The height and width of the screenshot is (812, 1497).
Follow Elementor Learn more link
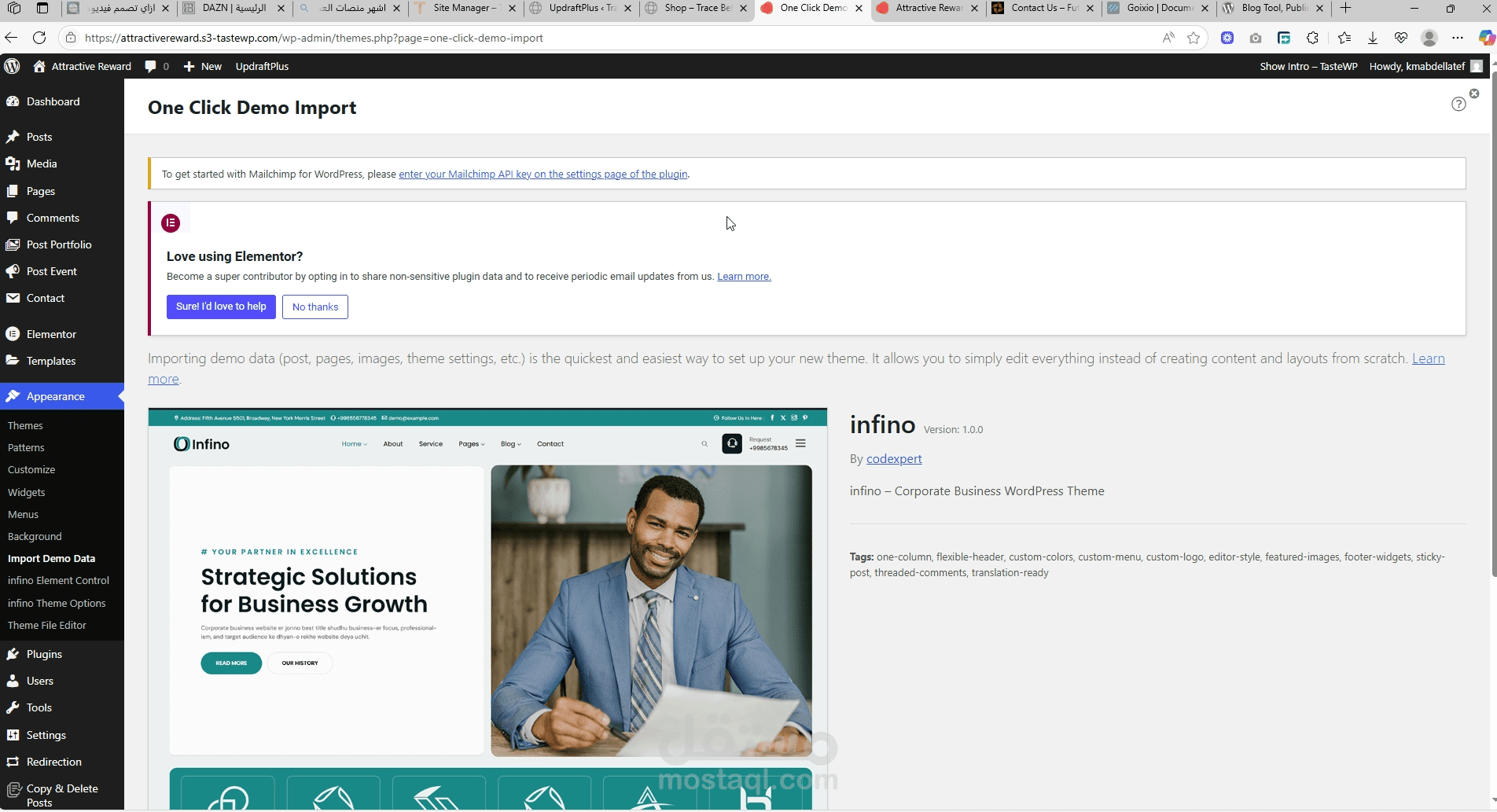(744, 277)
